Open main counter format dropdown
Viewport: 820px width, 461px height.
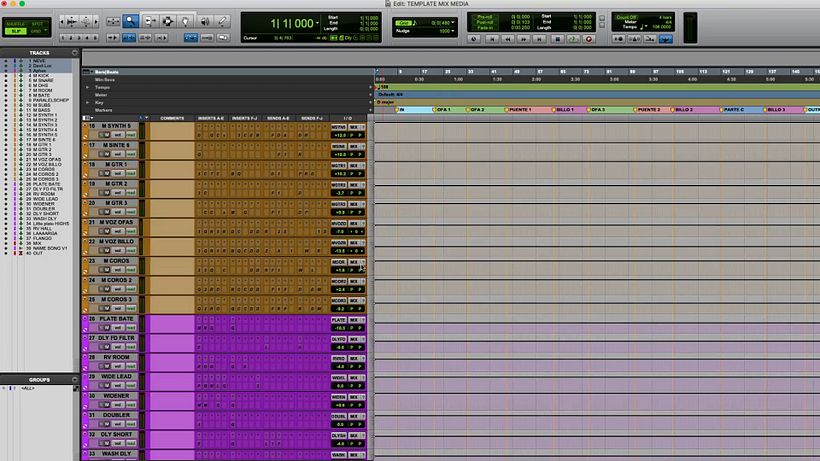pyautogui.click(x=317, y=23)
